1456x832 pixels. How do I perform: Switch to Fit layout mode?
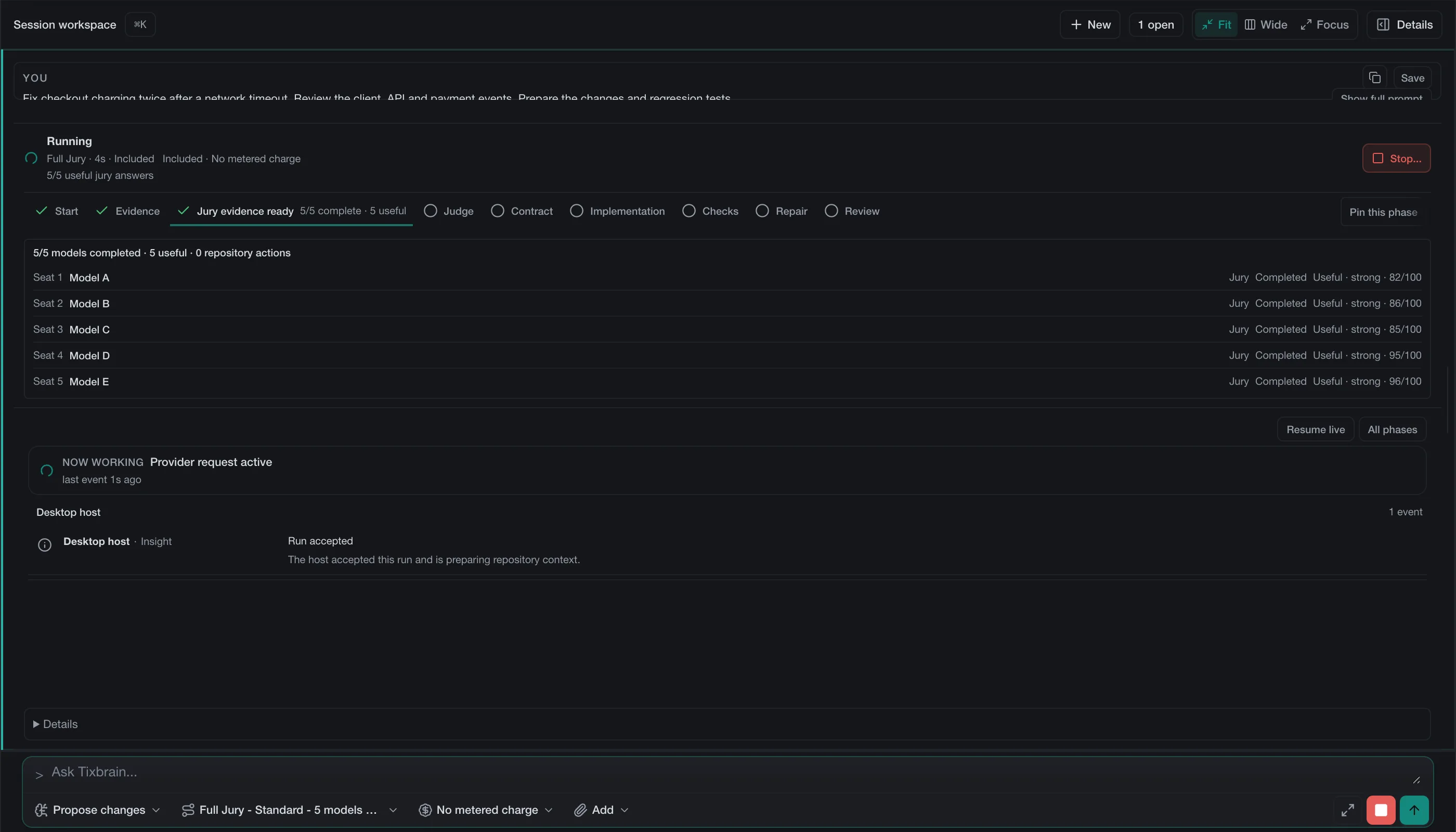point(1216,24)
